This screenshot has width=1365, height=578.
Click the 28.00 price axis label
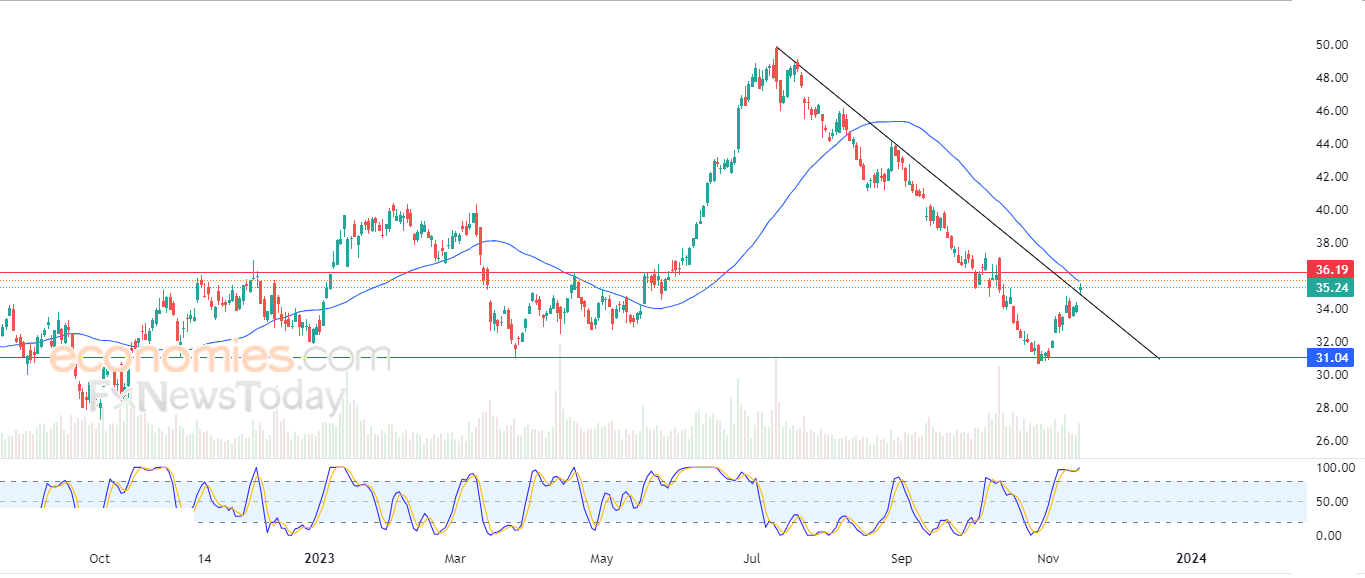1331,408
